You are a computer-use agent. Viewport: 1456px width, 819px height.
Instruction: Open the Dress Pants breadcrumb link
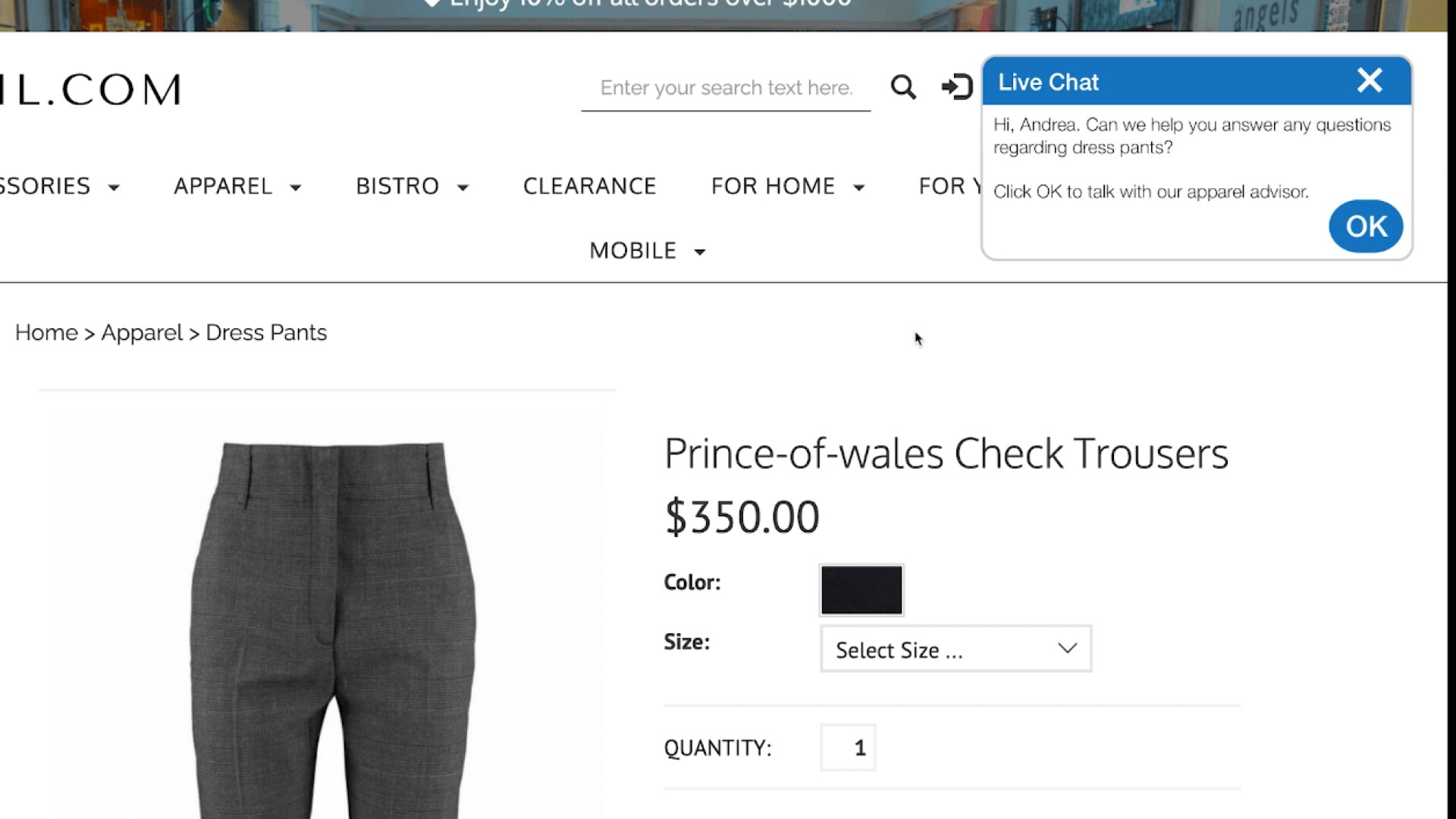pos(266,333)
